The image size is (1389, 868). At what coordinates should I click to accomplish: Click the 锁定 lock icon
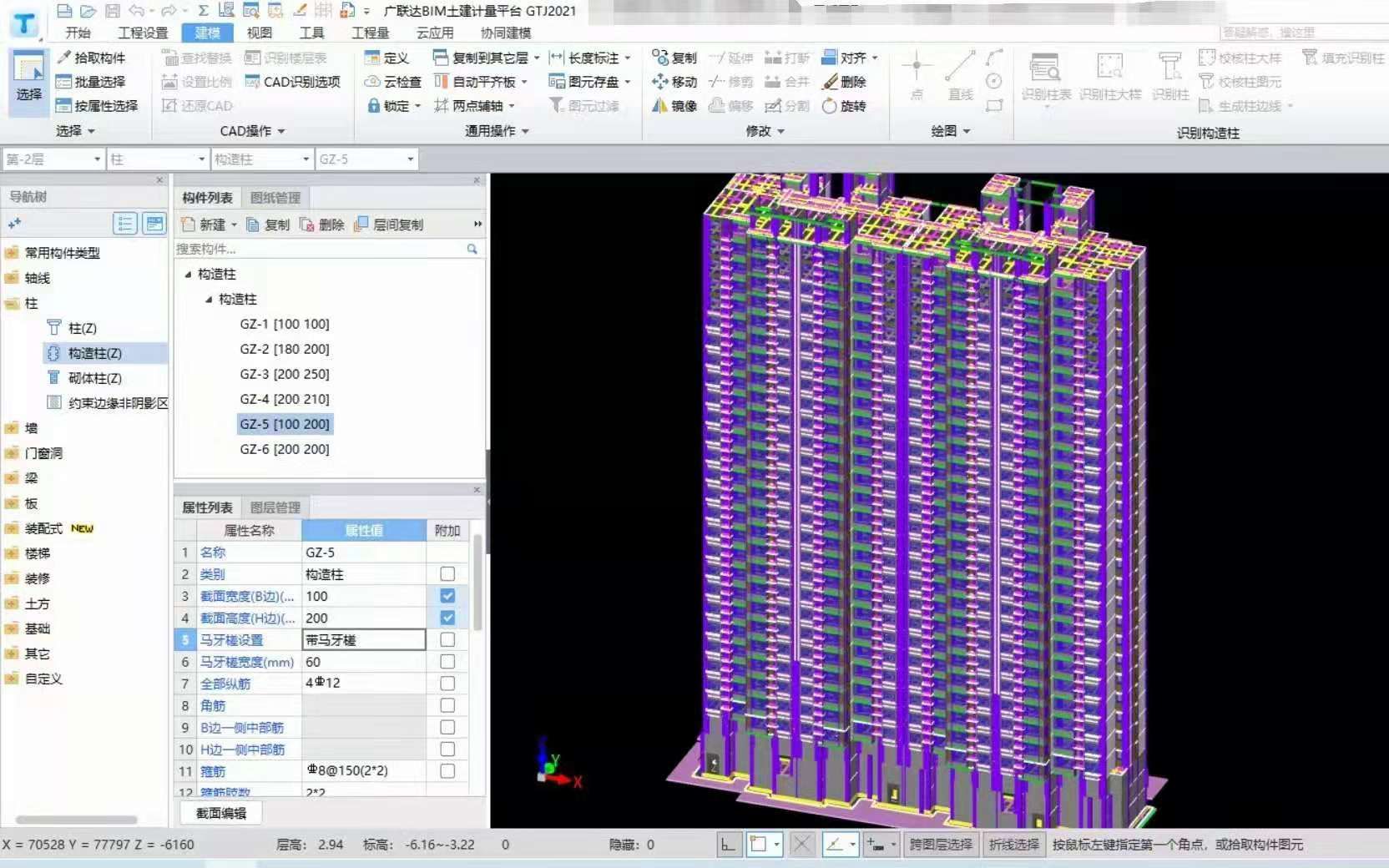point(374,106)
